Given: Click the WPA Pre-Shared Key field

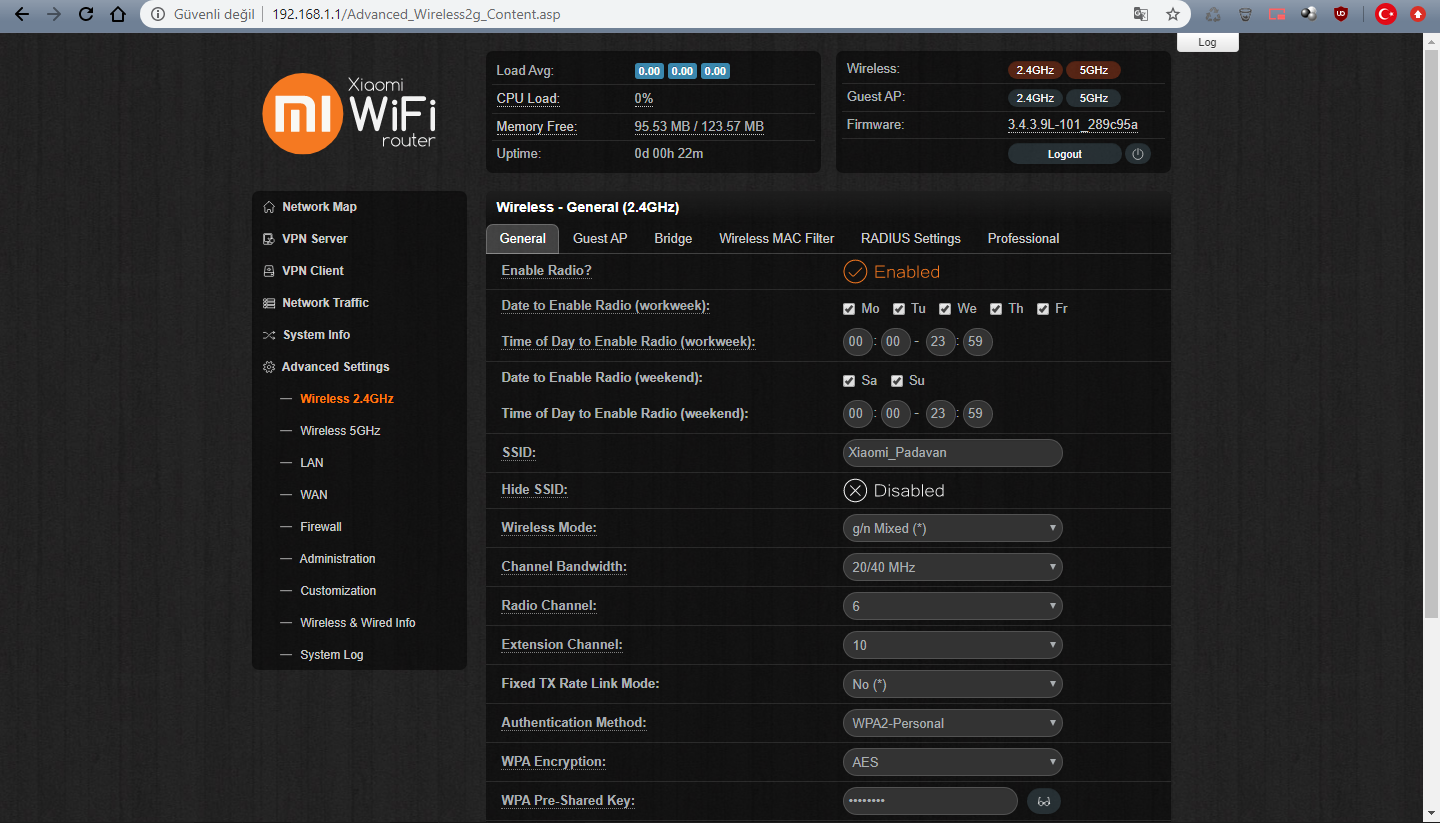Looking at the screenshot, I should pyautogui.click(x=930, y=801).
